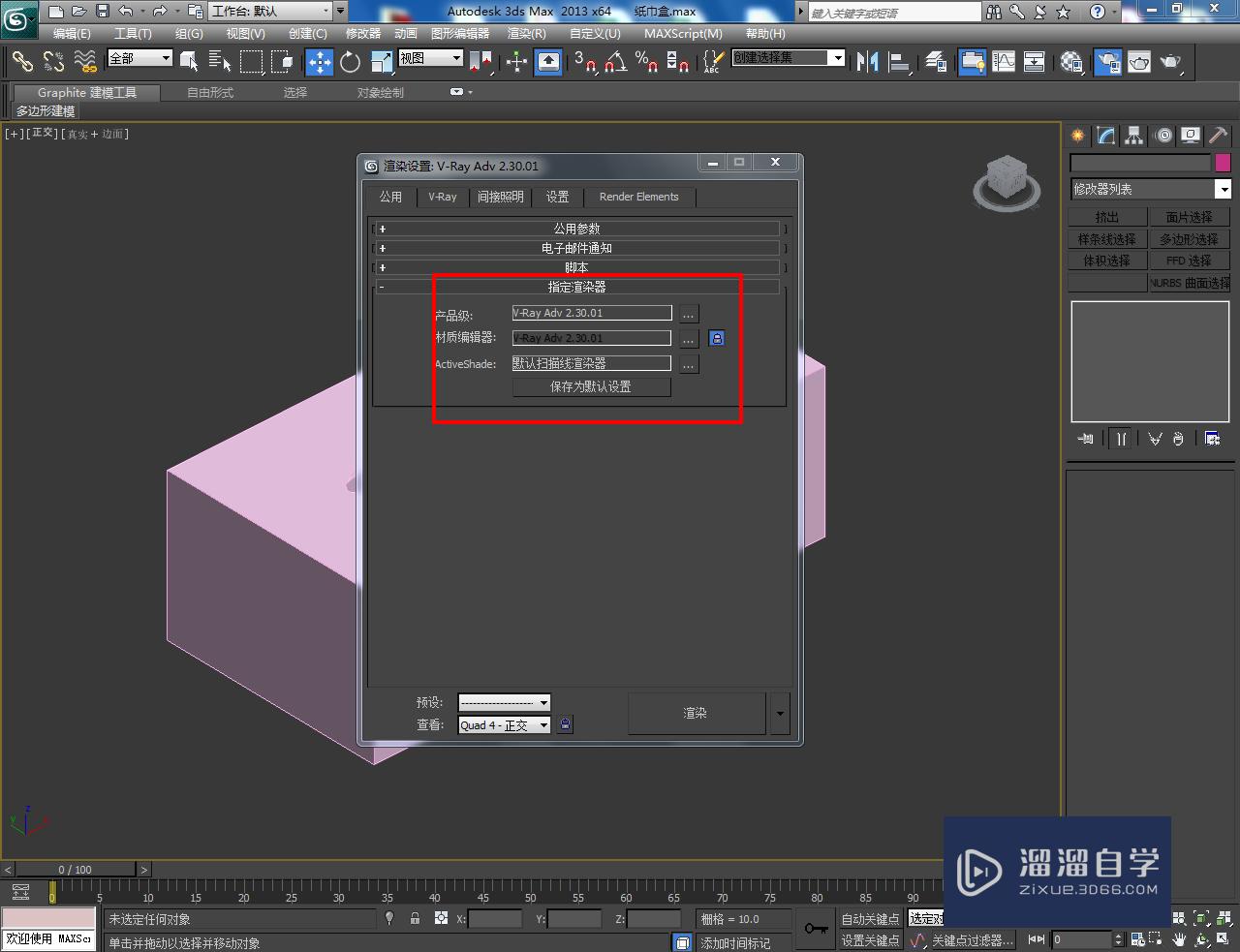The image size is (1240, 952).
Task: Click the Mirror tool icon
Action: 868,62
